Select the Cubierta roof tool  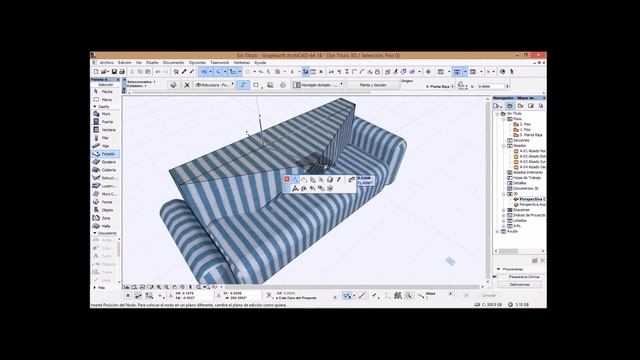coord(105,170)
